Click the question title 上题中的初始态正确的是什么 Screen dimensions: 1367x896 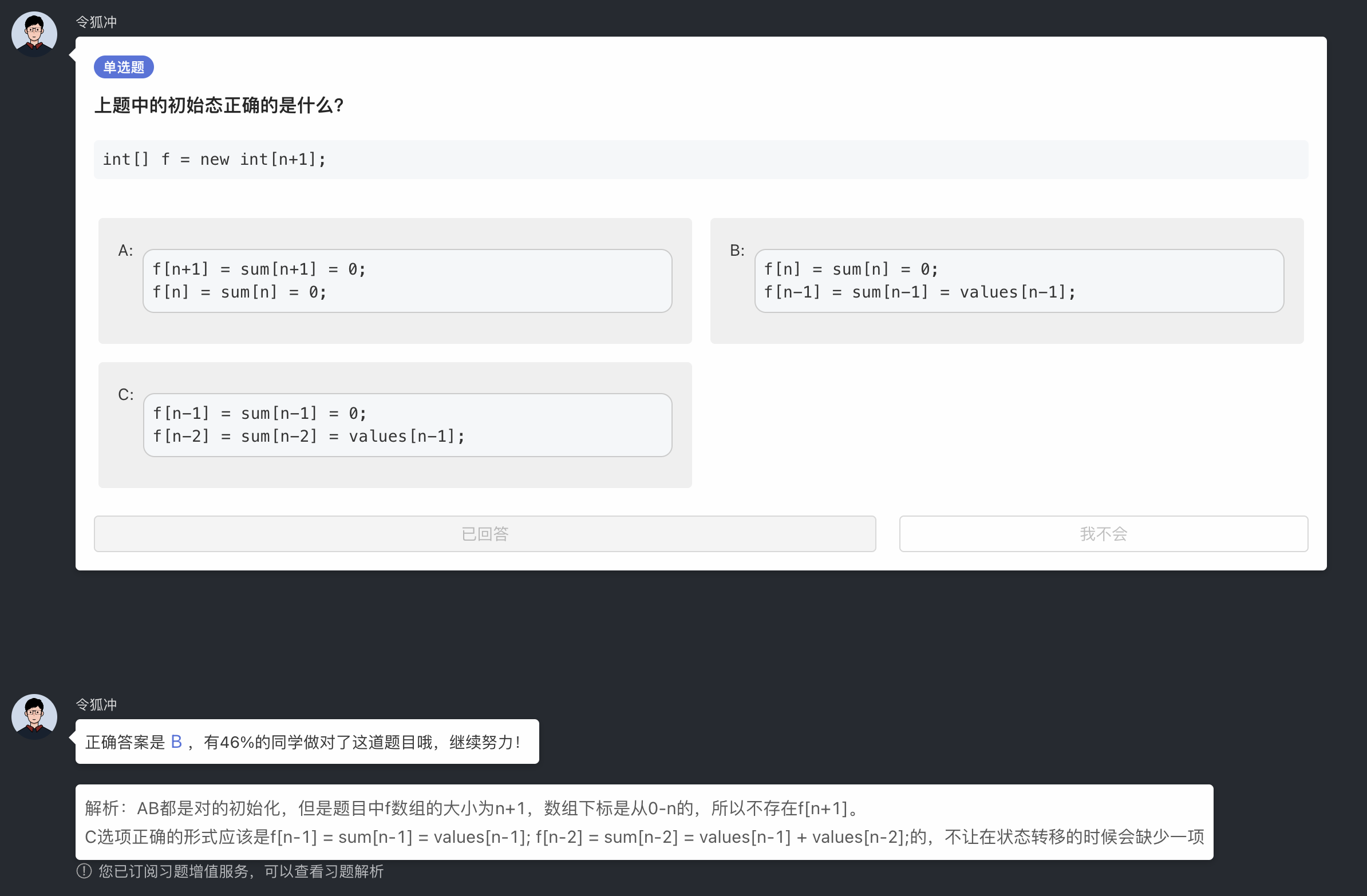[x=219, y=105]
